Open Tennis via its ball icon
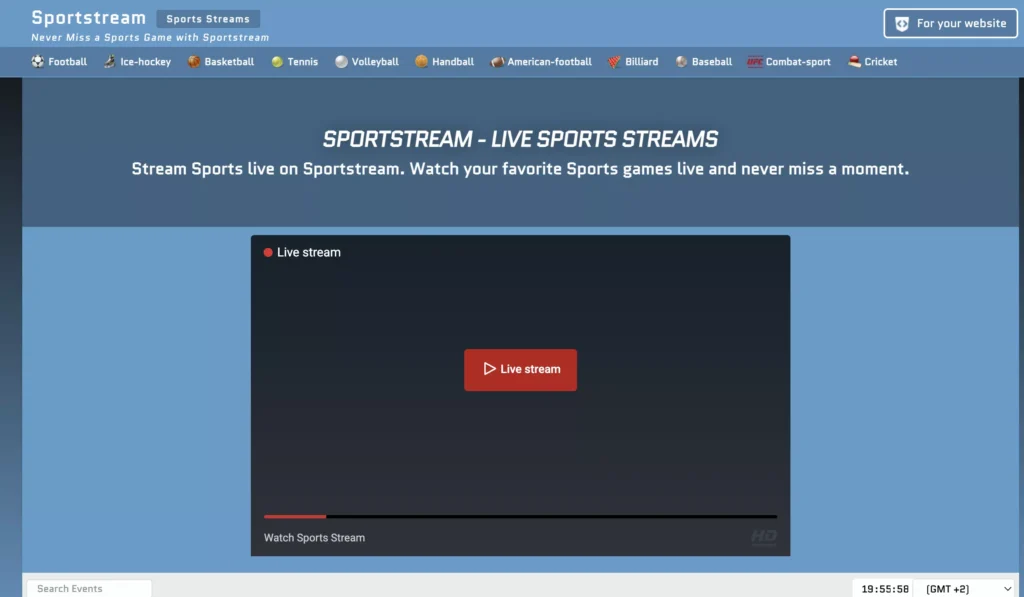The height and width of the screenshot is (597, 1024). pos(277,62)
